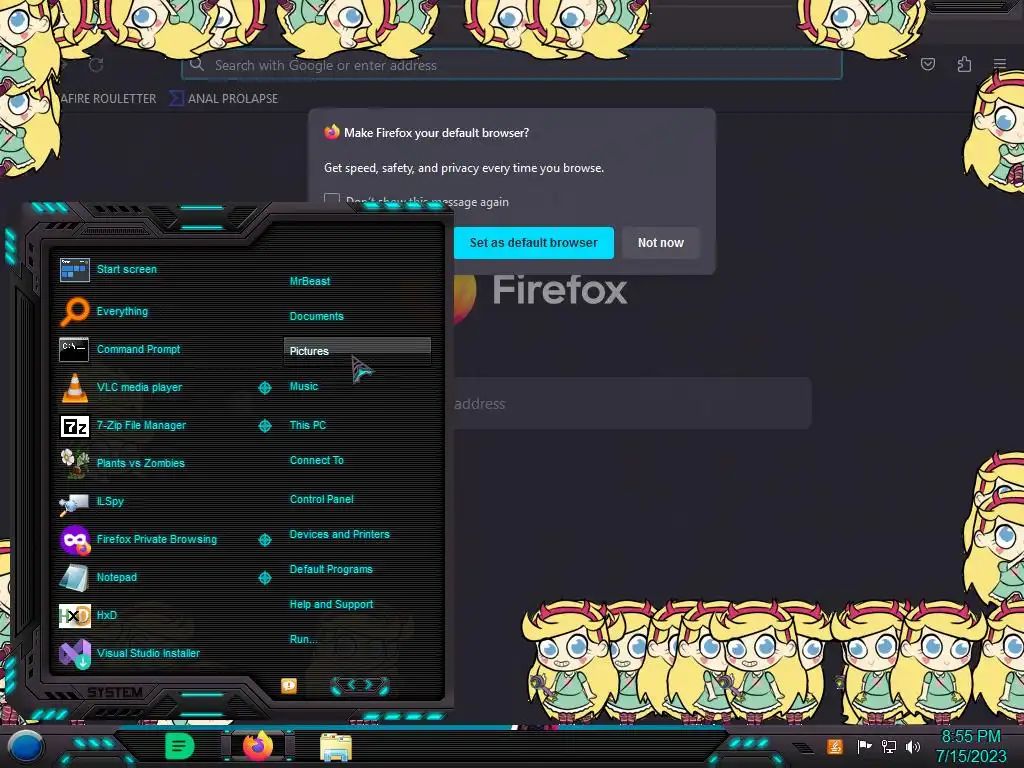Select Pictures in start menu
This screenshot has width=1024, height=768.
click(x=357, y=351)
